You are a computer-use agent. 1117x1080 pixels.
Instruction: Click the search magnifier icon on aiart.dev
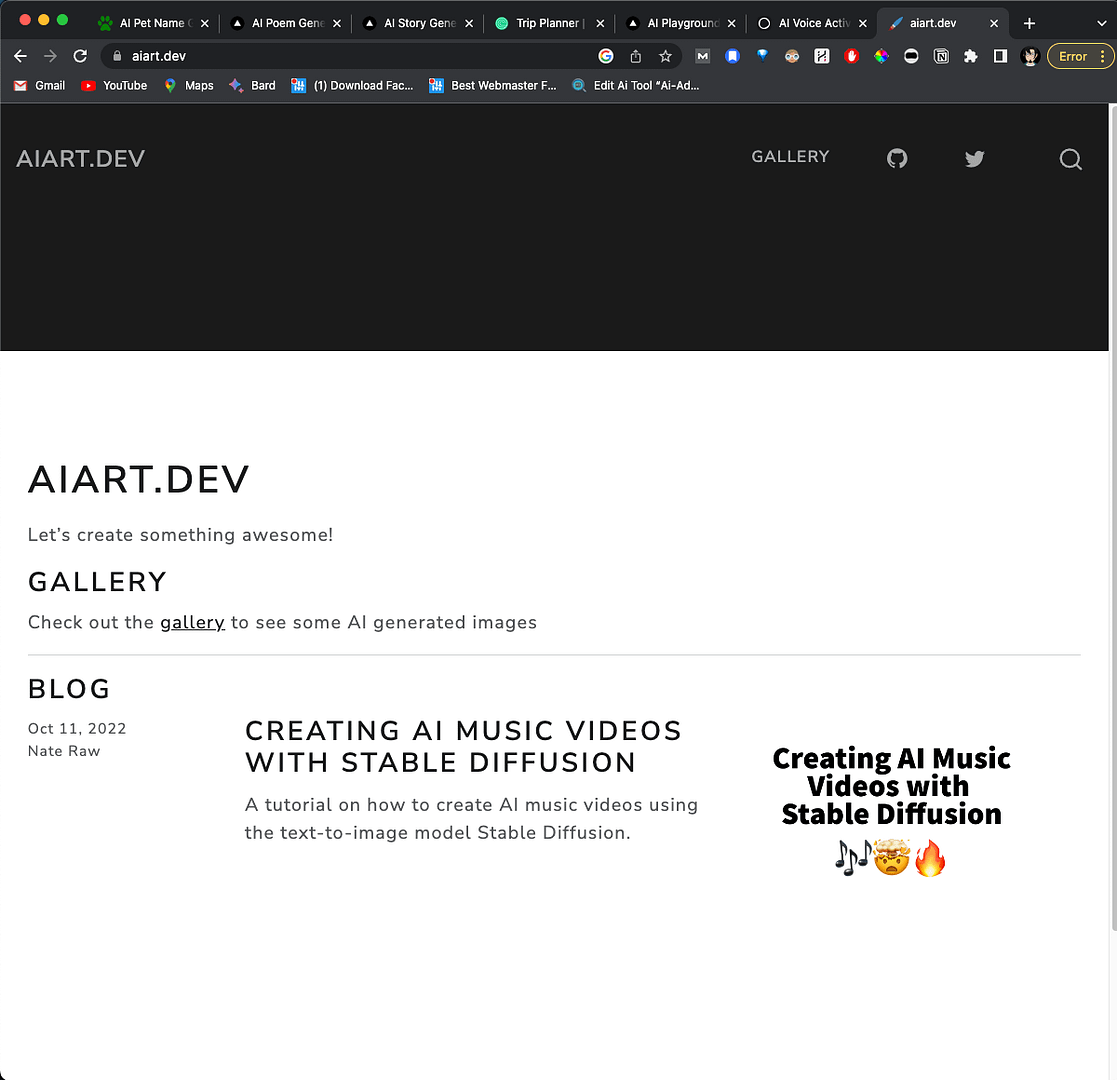point(1070,159)
